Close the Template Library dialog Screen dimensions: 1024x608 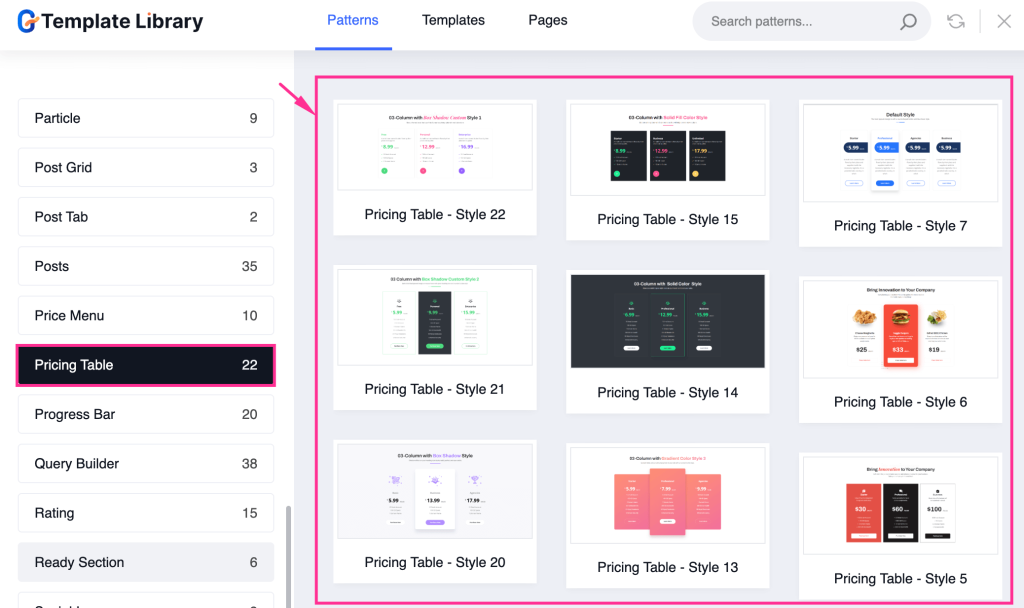pos(1004,22)
